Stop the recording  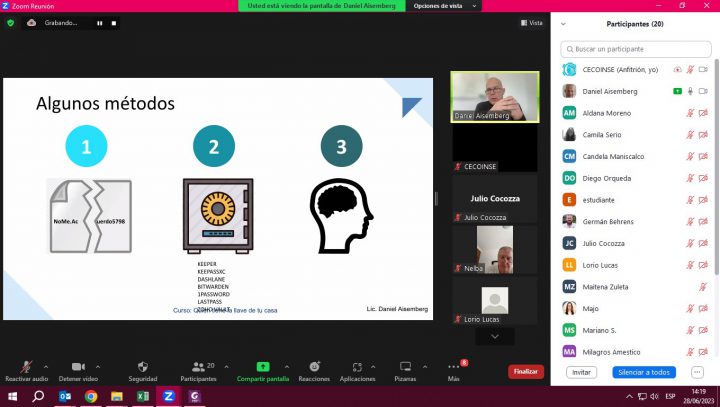[114, 23]
